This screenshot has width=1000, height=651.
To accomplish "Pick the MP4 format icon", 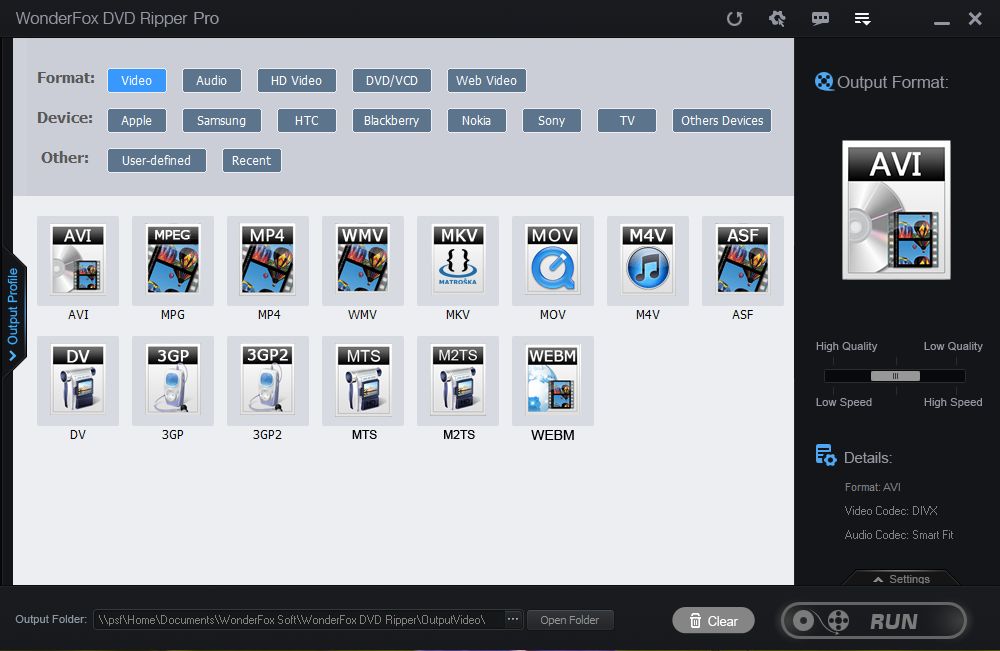I will 268,261.
